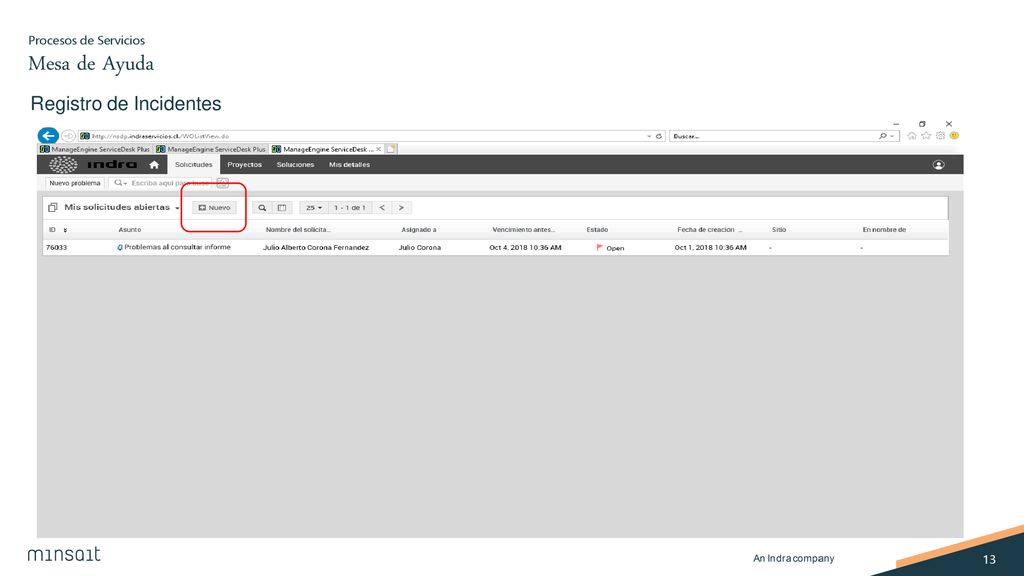Click the attachment icon beside Problemas al consultar
Screen dimensions: 1024x576
tap(120, 248)
